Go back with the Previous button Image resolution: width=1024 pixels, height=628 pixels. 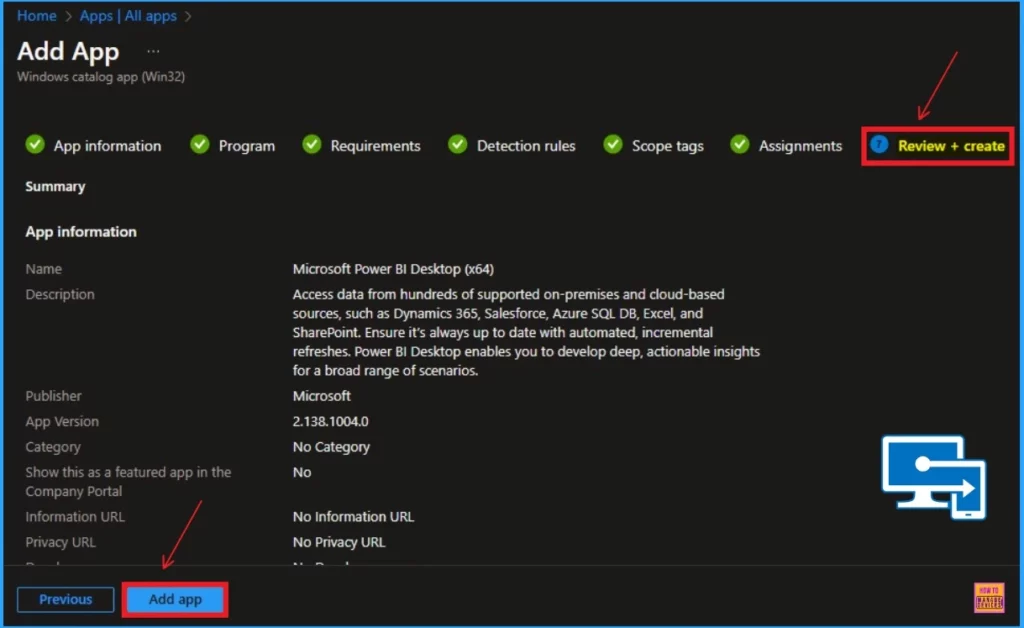pos(65,599)
